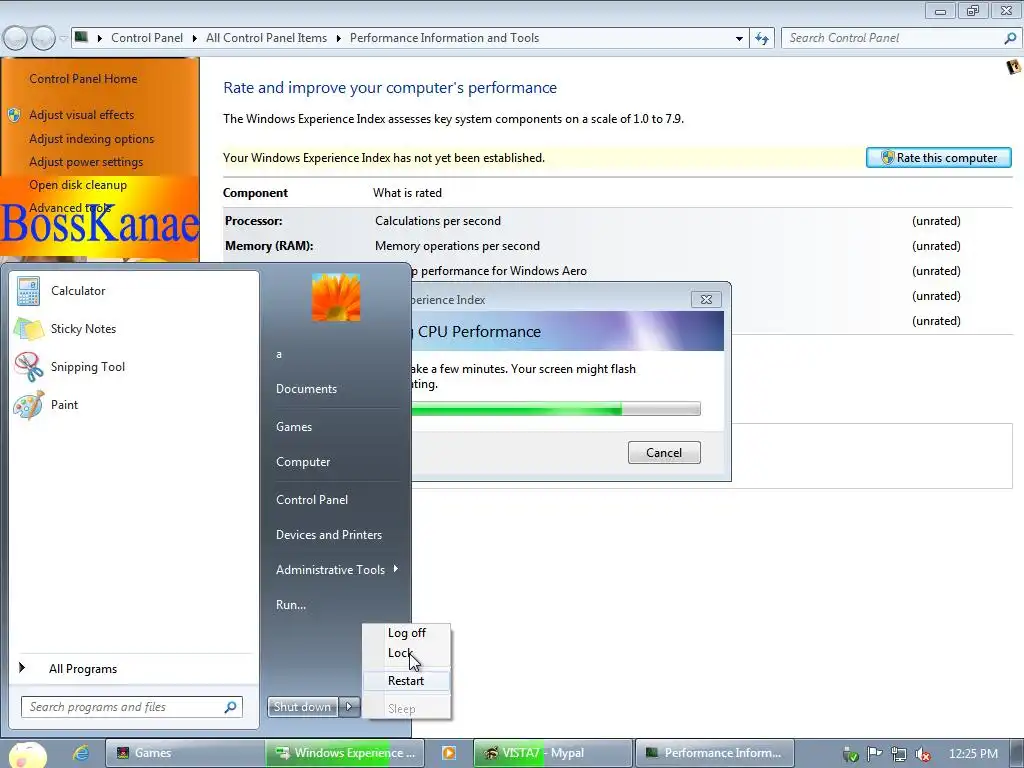Click Performance Information and Tools breadcrumb
1024x768 pixels.
(x=444, y=38)
